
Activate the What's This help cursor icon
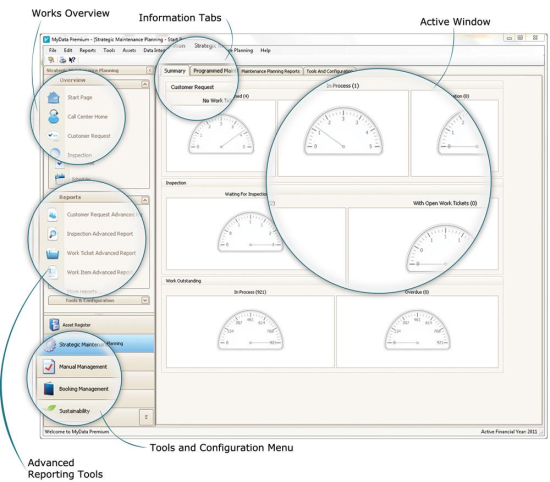pos(72,60)
